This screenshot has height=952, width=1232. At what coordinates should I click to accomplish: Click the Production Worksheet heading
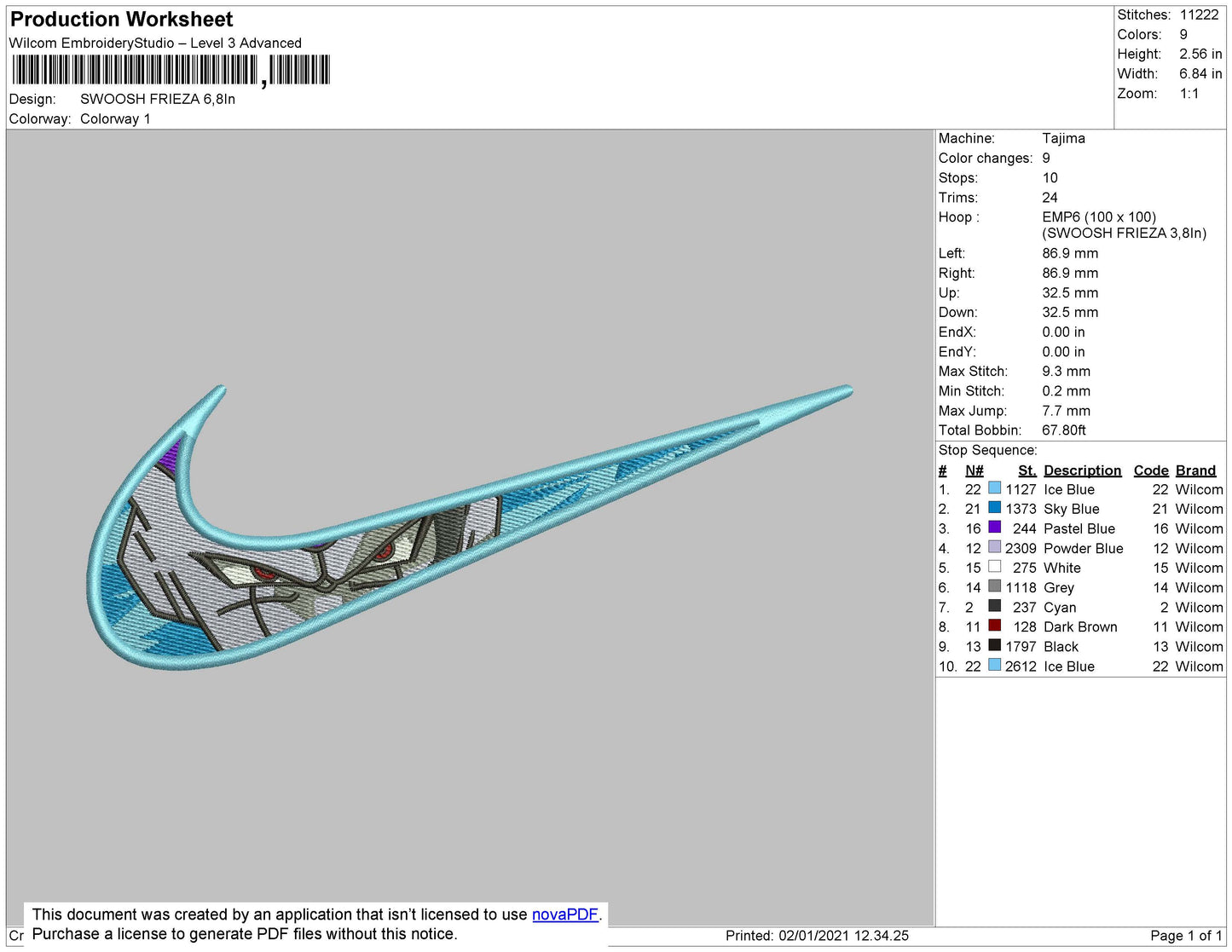(121, 19)
